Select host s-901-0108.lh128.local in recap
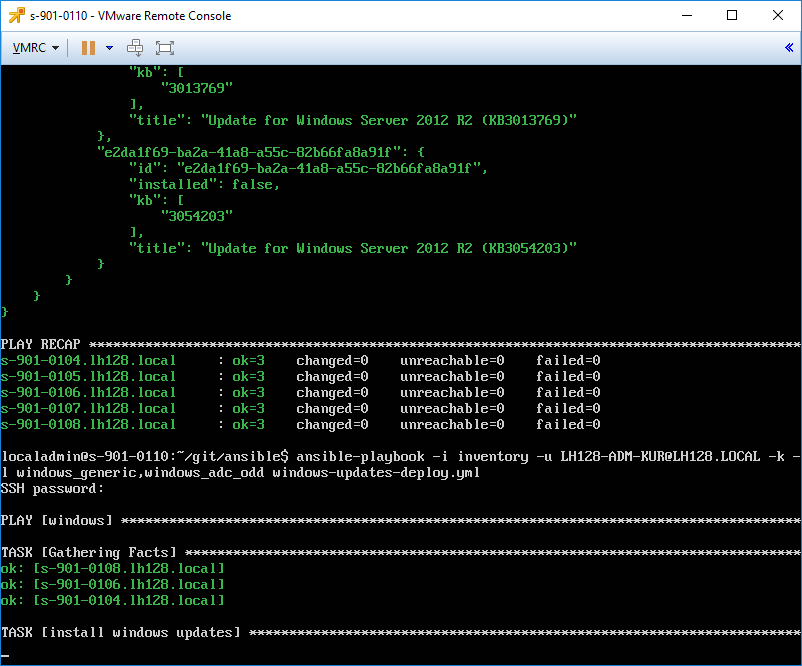 tap(88, 425)
